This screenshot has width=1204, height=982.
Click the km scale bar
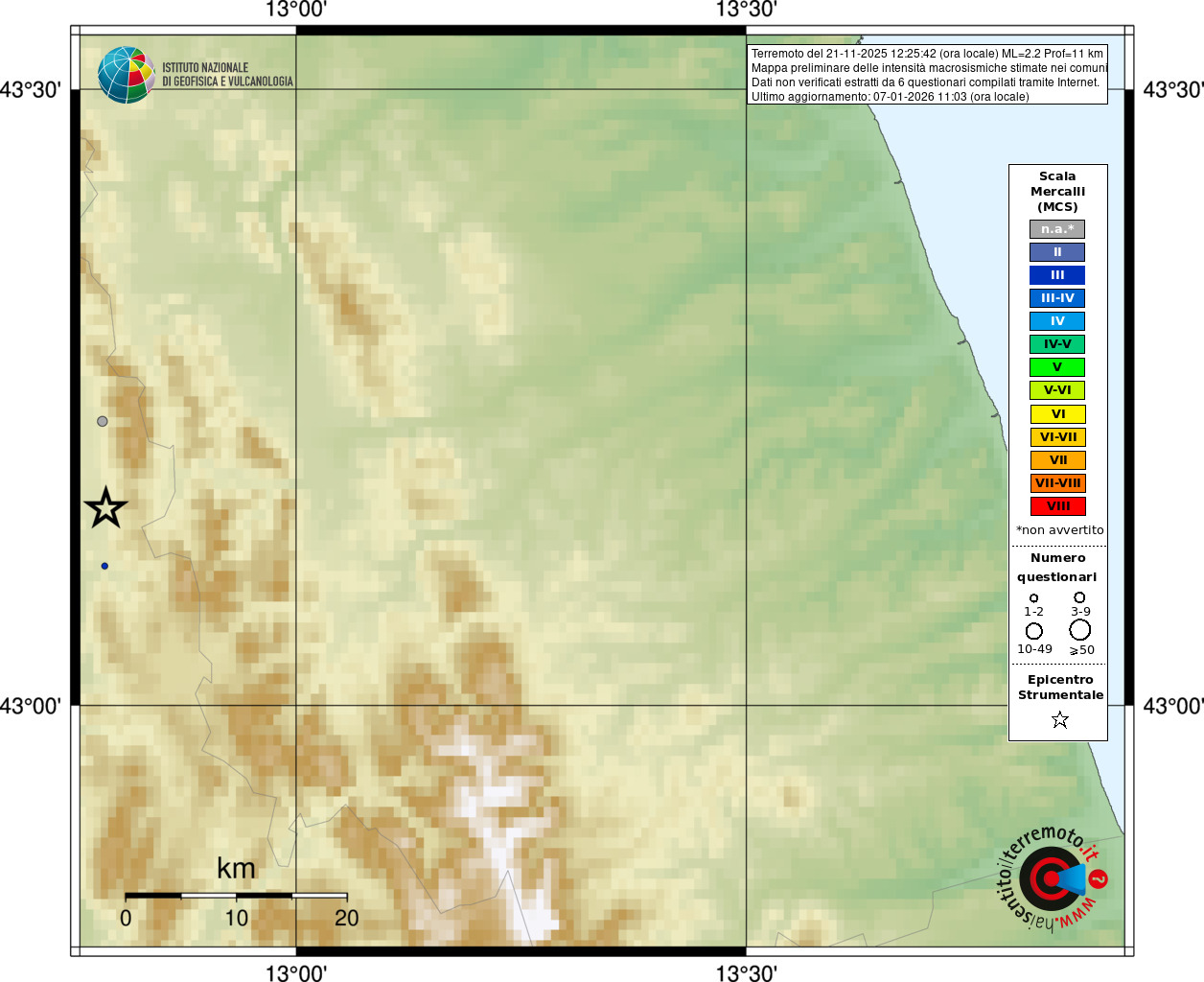point(236,896)
